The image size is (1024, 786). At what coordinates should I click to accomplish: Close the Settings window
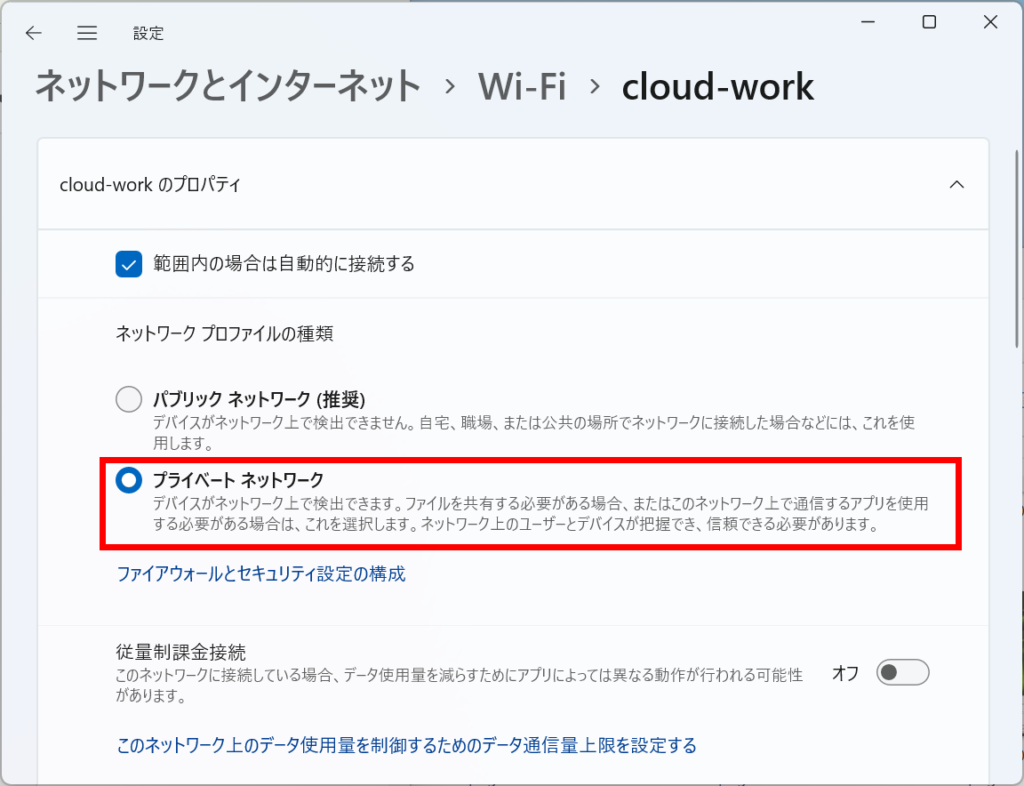[x=990, y=23]
